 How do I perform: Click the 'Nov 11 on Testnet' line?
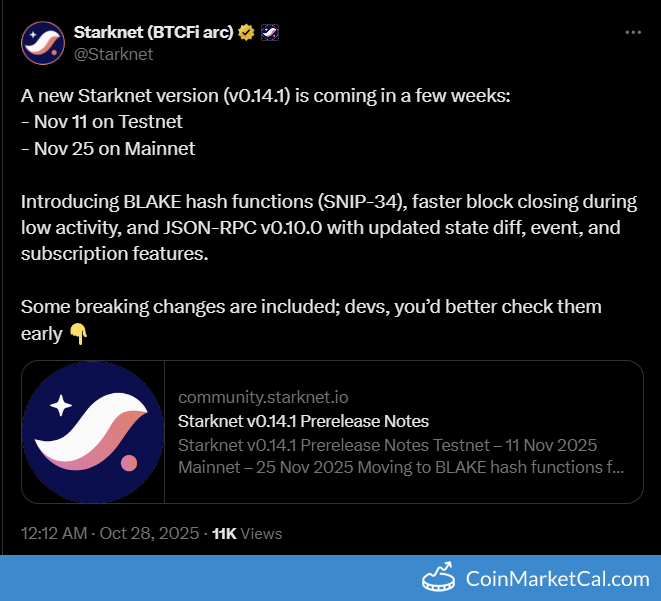101,122
